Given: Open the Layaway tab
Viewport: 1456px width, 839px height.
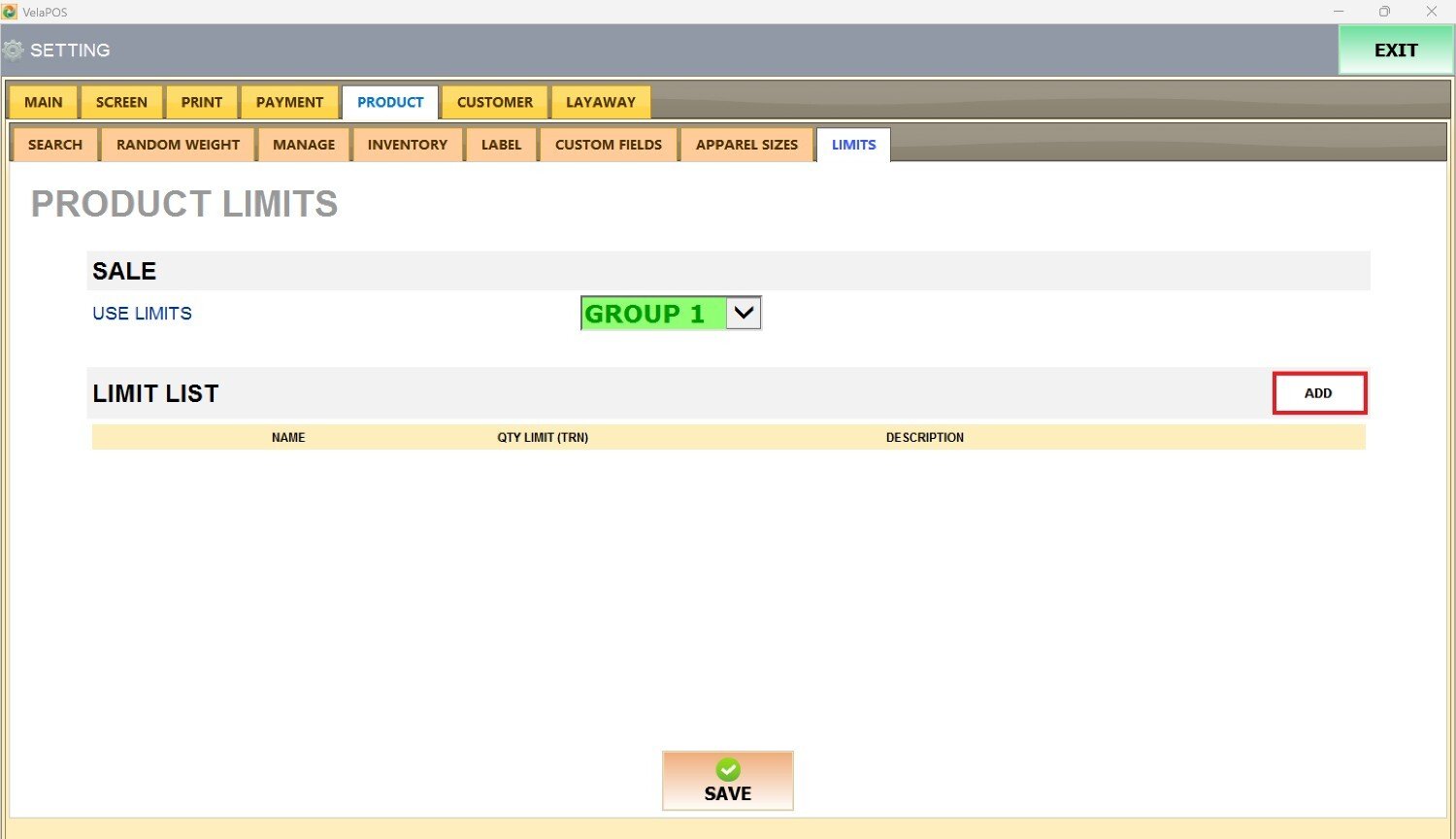Looking at the screenshot, I should pyautogui.click(x=601, y=102).
